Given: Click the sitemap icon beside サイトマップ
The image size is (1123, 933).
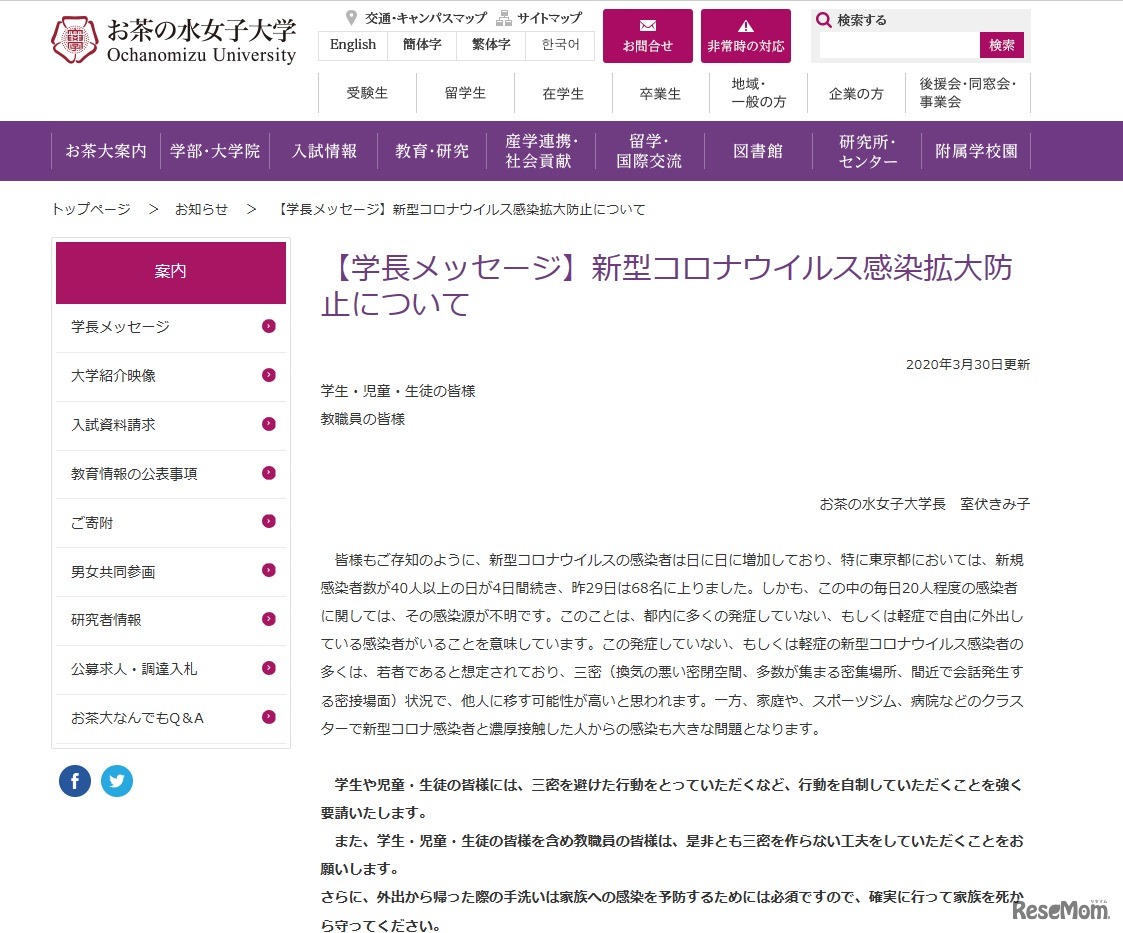Looking at the screenshot, I should point(503,17).
